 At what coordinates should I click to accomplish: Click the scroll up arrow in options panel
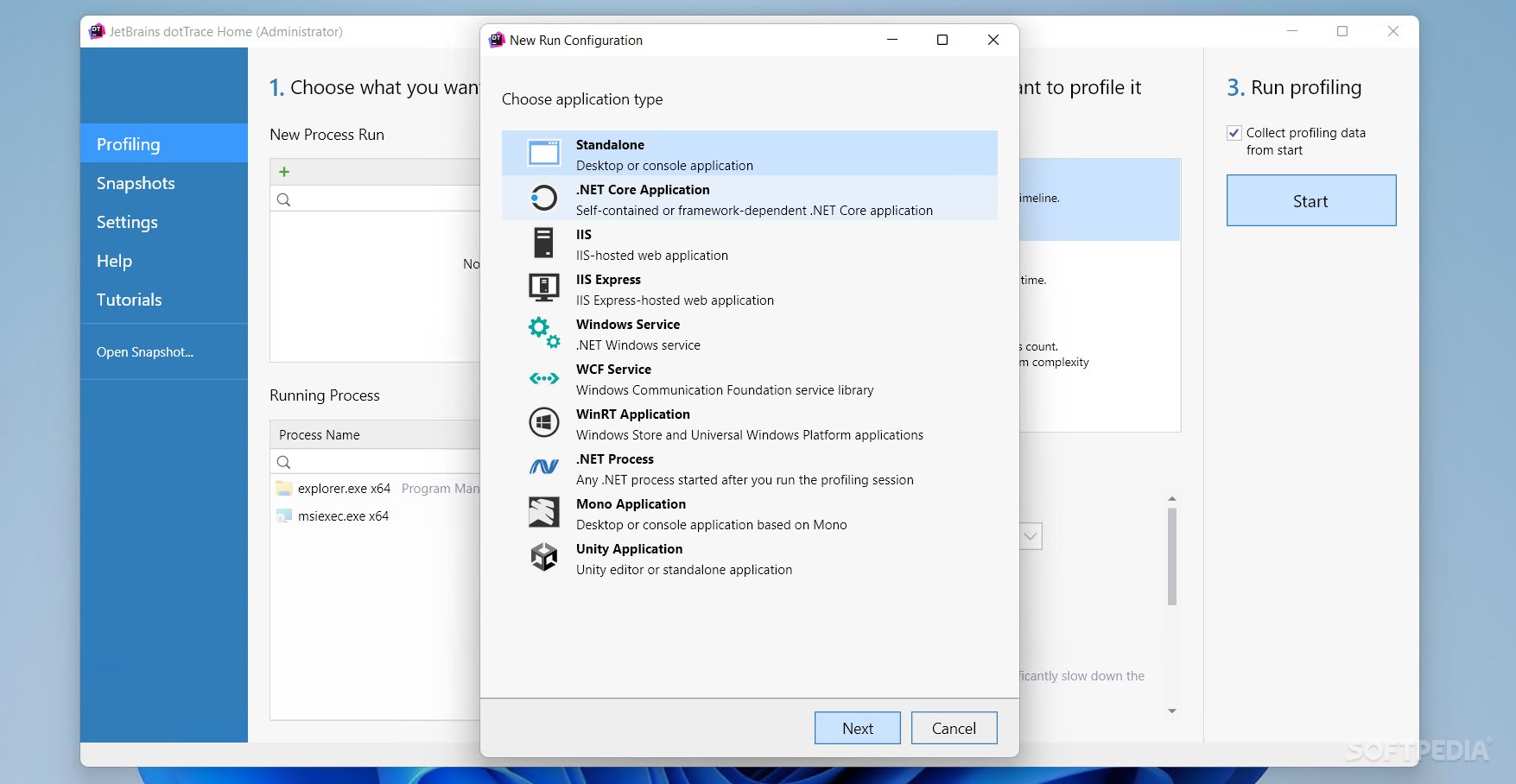click(1172, 498)
